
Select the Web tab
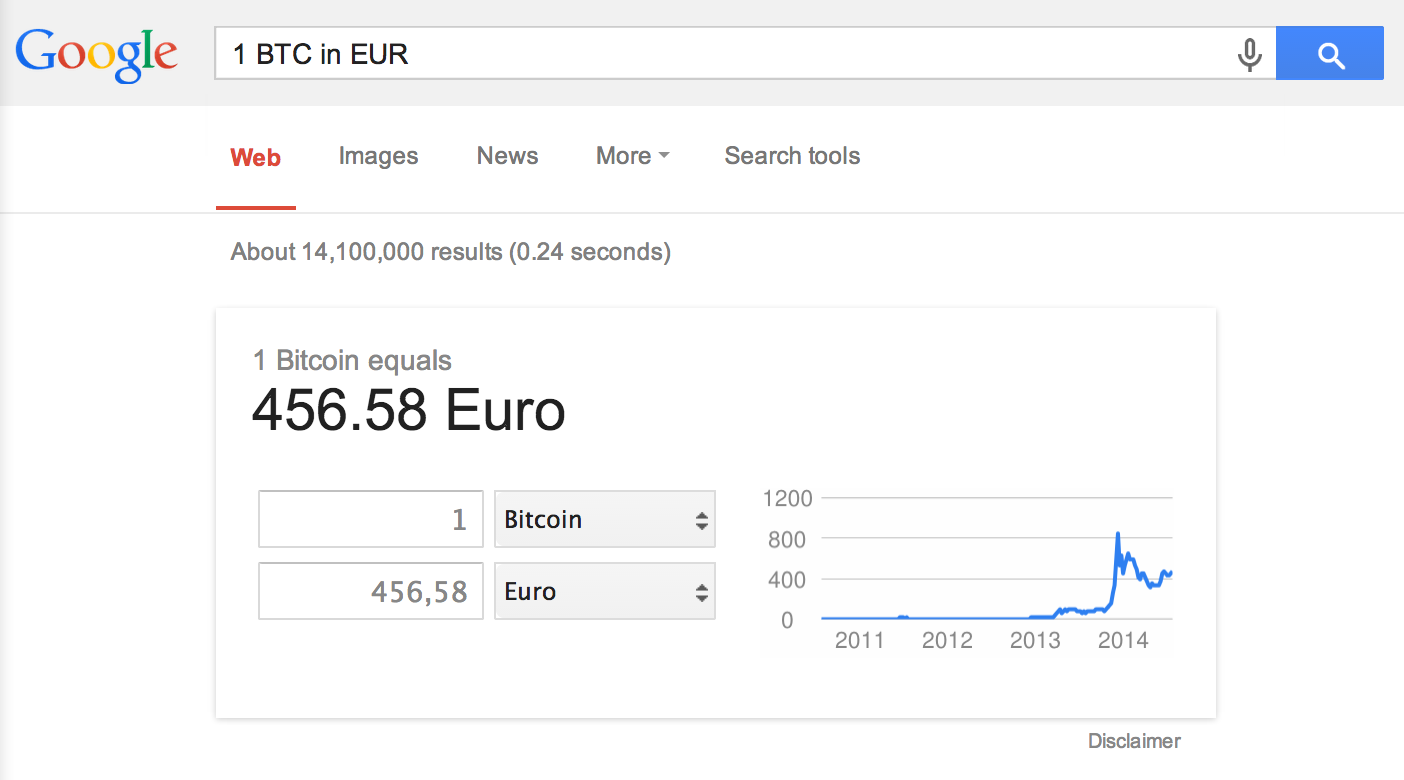(x=256, y=157)
